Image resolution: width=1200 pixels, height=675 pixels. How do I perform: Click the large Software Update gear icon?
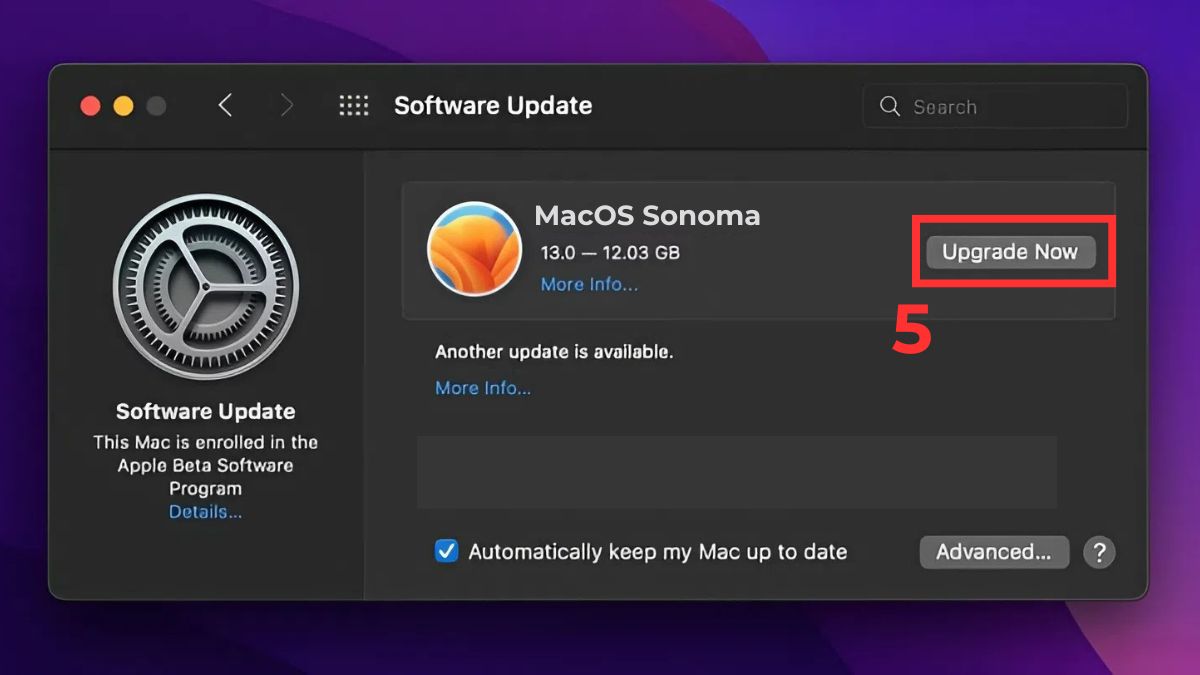(206, 287)
